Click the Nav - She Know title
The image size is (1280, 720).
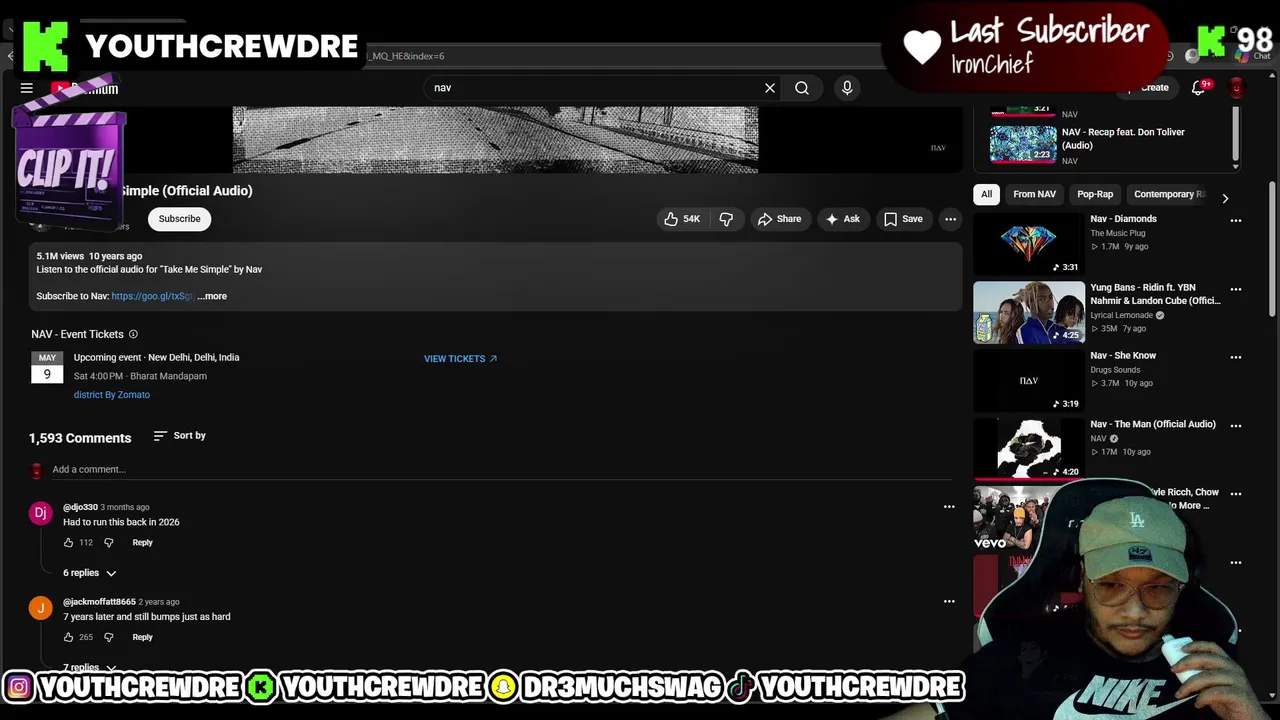[1123, 356]
